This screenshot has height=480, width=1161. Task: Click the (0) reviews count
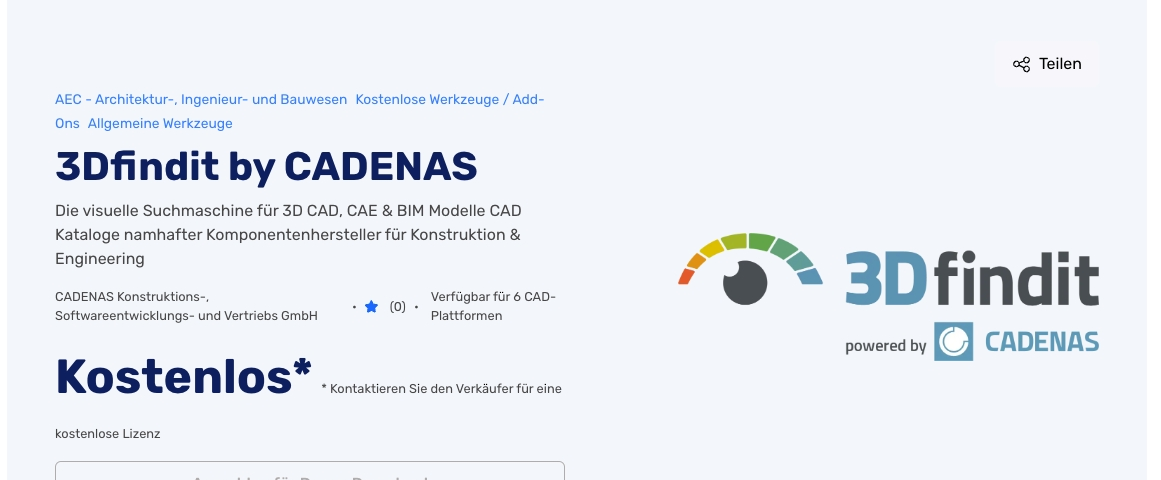pos(398,307)
